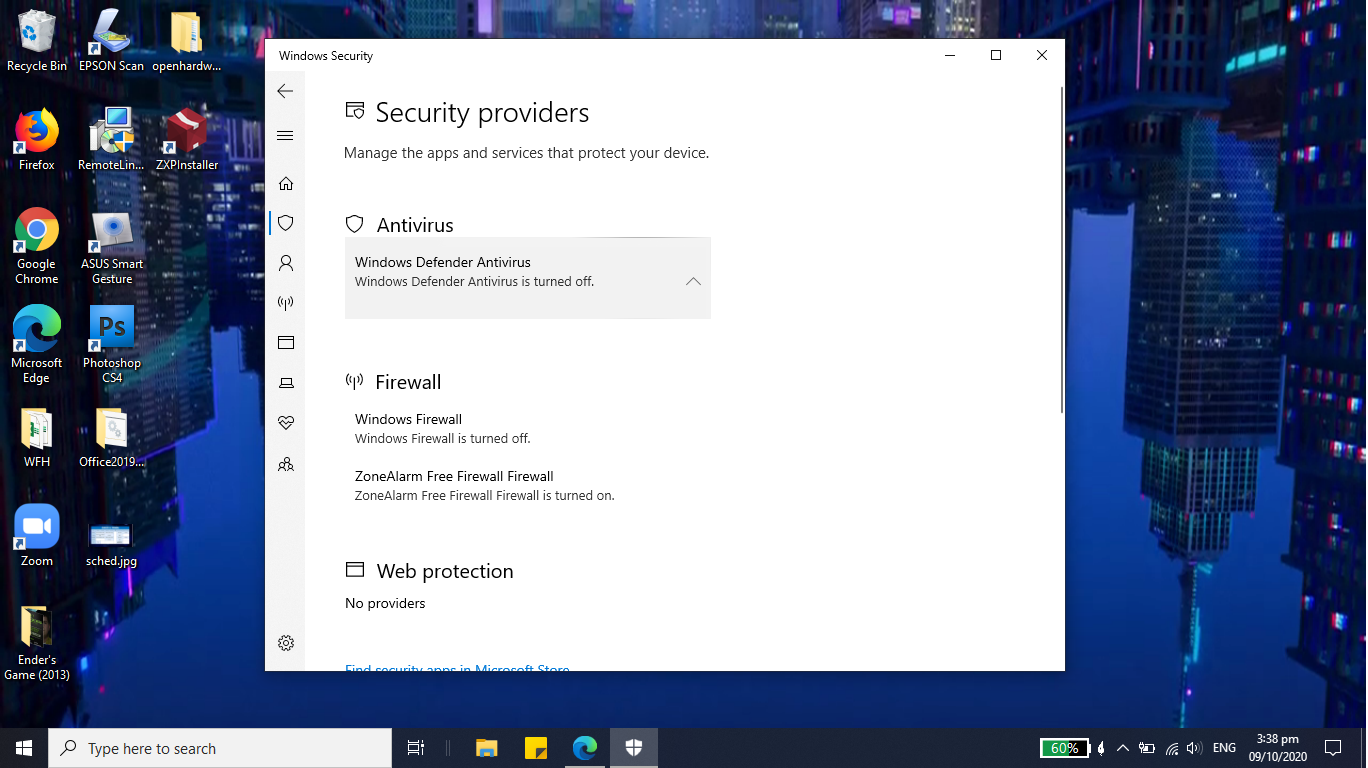Click the Windows Defender Antivirus provider title

(443, 262)
